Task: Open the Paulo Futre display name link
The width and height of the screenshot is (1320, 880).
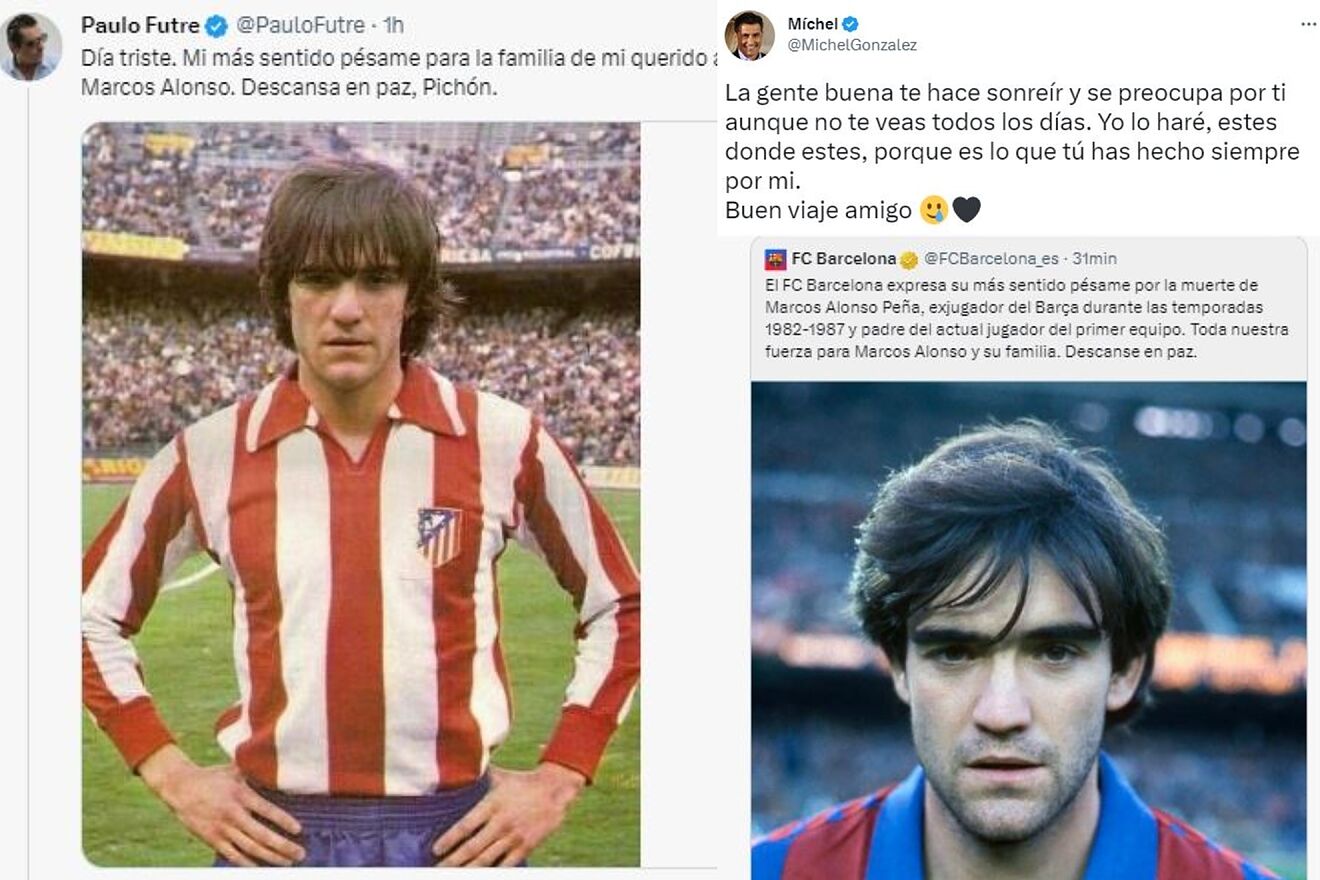Action: tap(140, 25)
